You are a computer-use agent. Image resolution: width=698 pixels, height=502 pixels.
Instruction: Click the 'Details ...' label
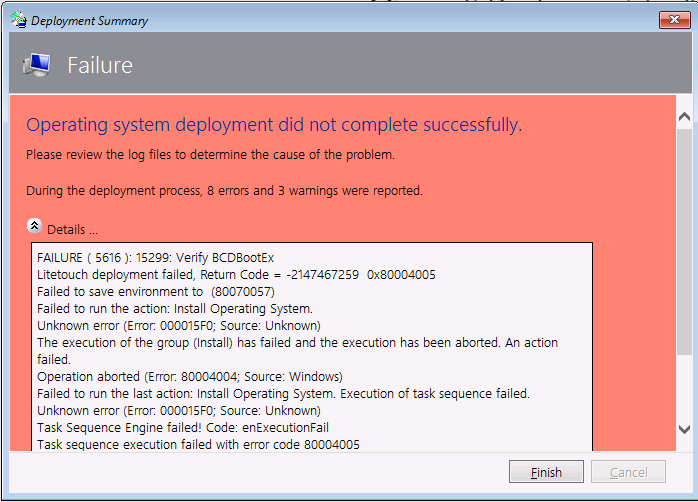click(73, 229)
